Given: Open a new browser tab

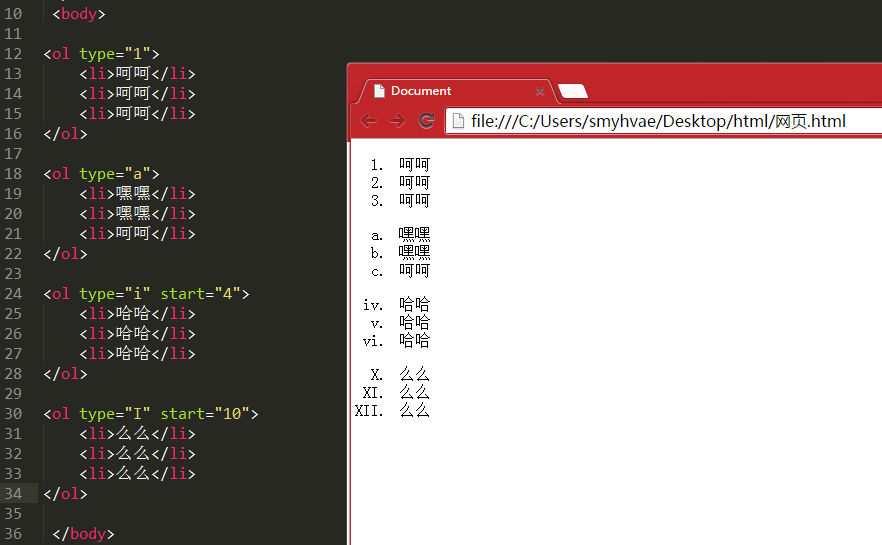Looking at the screenshot, I should tap(572, 91).
